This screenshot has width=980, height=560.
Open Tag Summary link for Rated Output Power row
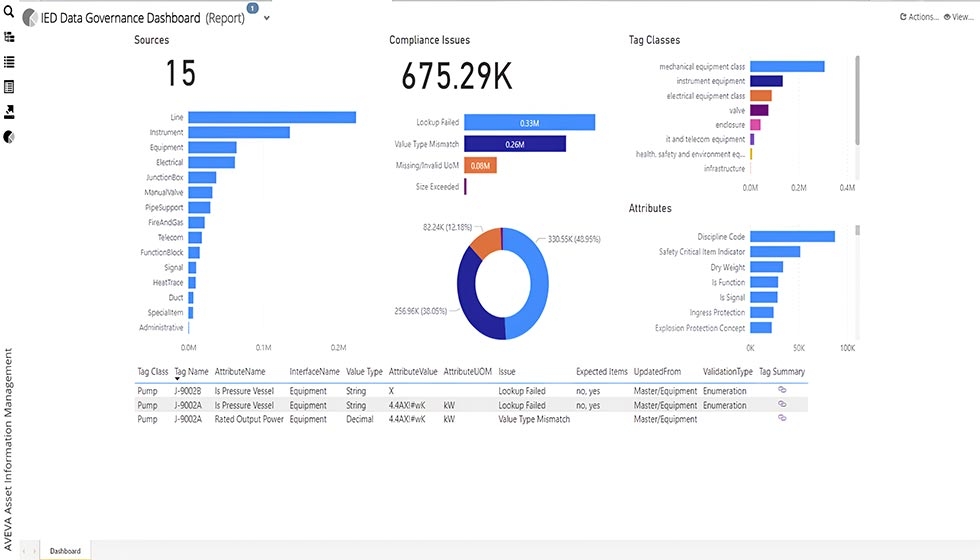782,418
